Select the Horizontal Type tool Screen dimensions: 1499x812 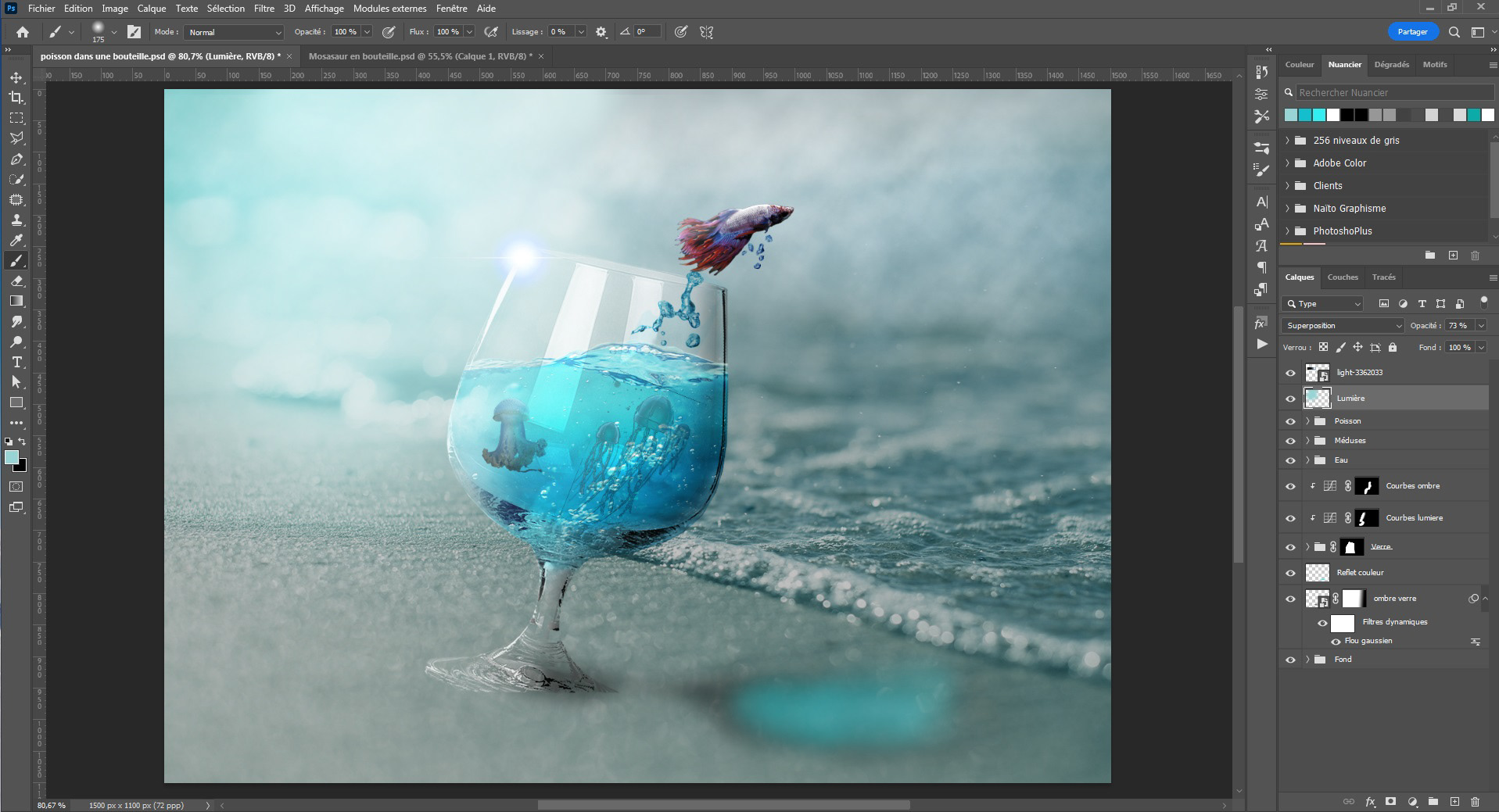click(x=16, y=362)
